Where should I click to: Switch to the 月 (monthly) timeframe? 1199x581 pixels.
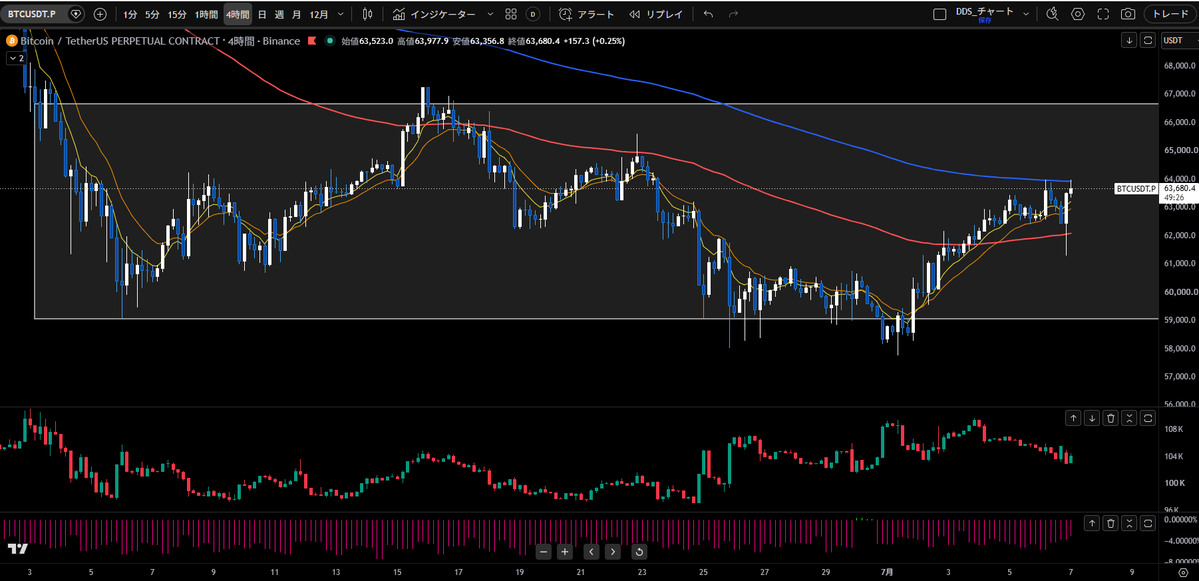pyautogui.click(x=296, y=14)
